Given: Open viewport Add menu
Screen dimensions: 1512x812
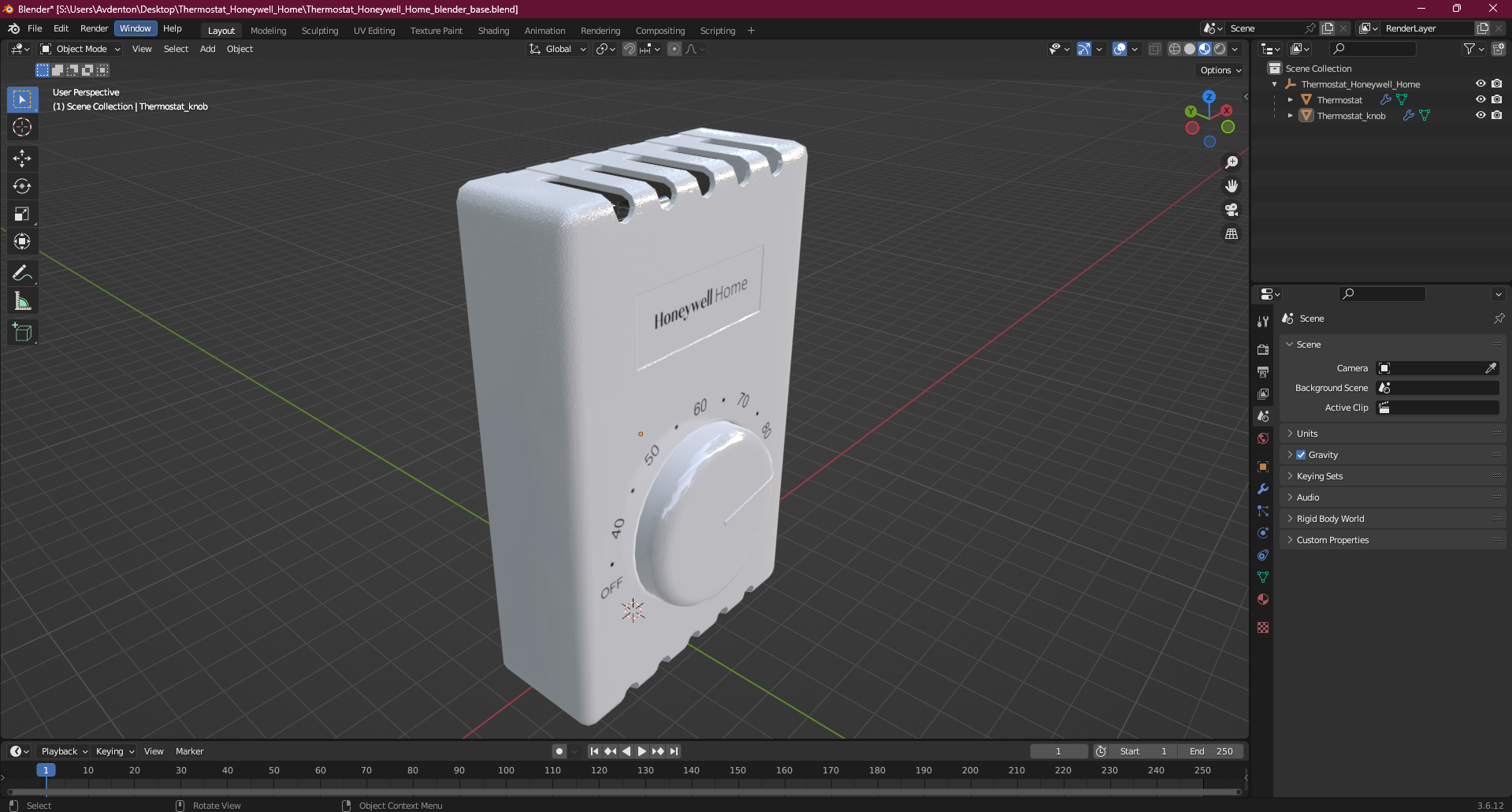Looking at the screenshot, I should 207,49.
